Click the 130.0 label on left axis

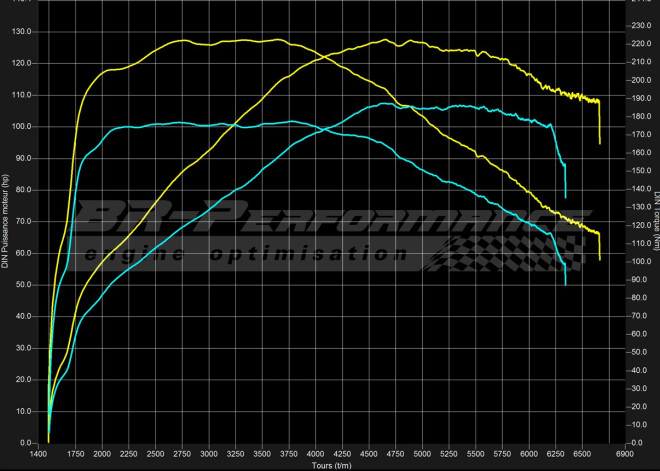22,31
